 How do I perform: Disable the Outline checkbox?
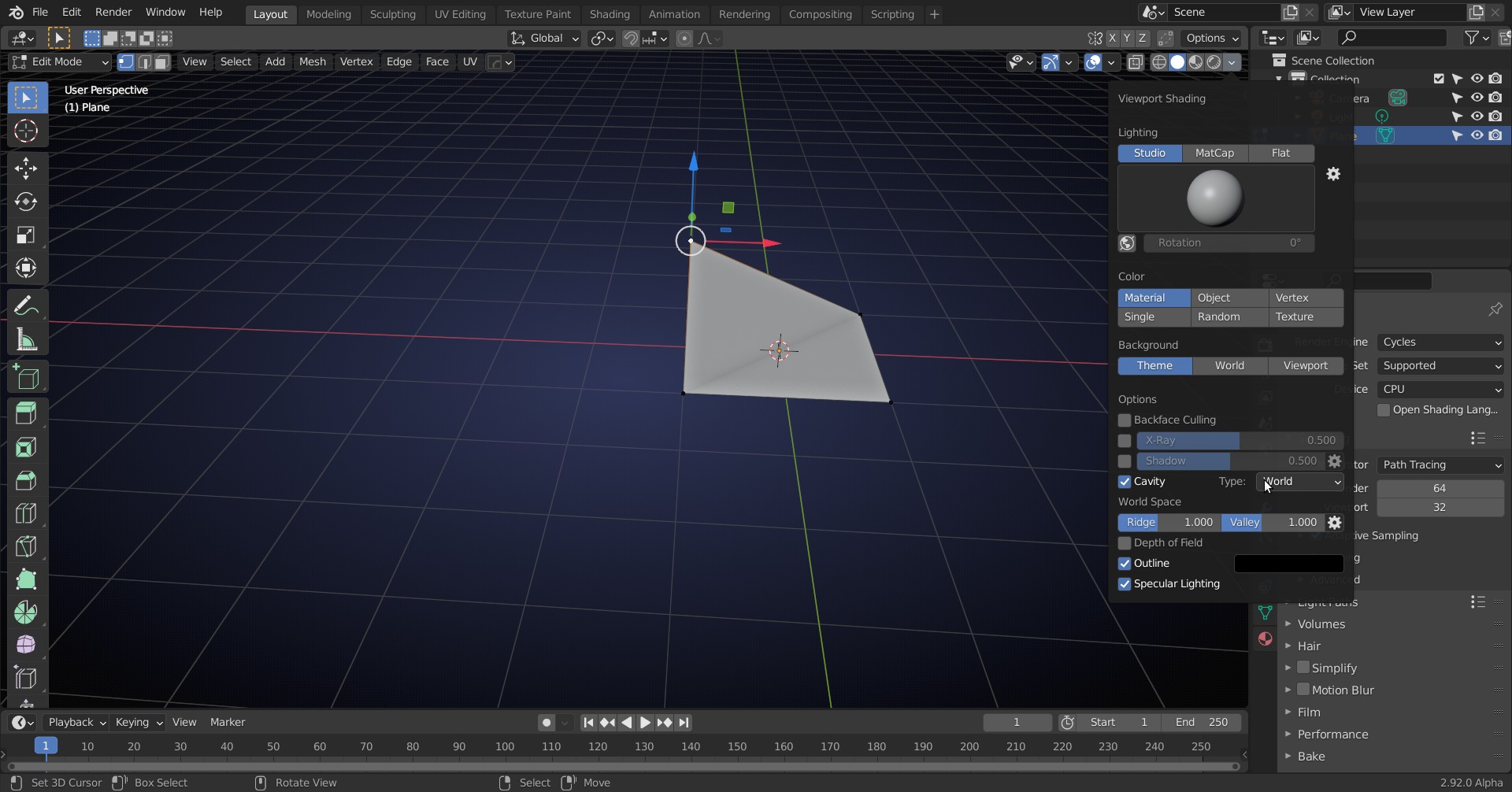click(x=1125, y=564)
